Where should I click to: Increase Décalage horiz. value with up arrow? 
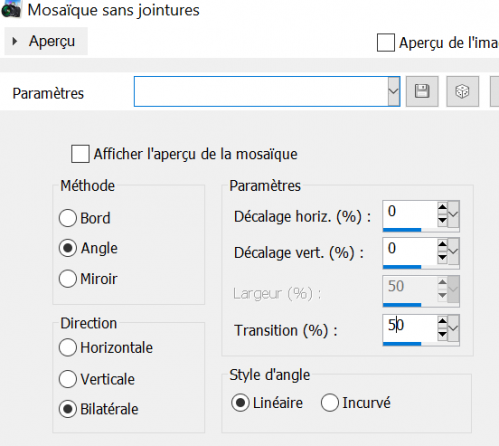coord(442,207)
